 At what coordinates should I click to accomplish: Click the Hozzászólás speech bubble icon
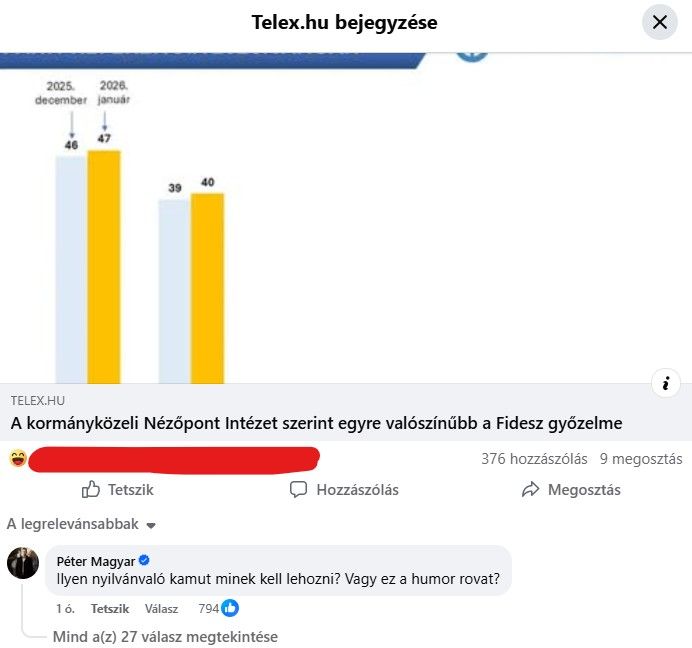click(x=298, y=490)
